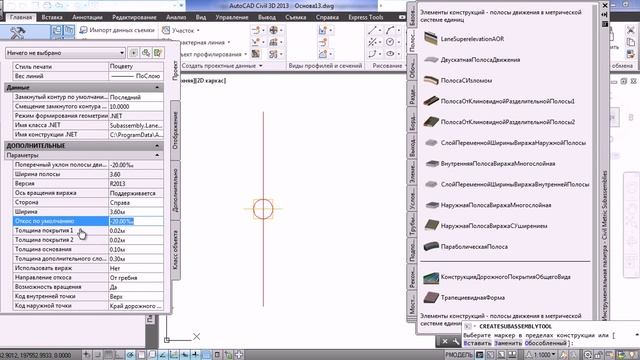Click the wrench customize icon on command line
Viewport: 640px width, 360px height.
click(456, 341)
